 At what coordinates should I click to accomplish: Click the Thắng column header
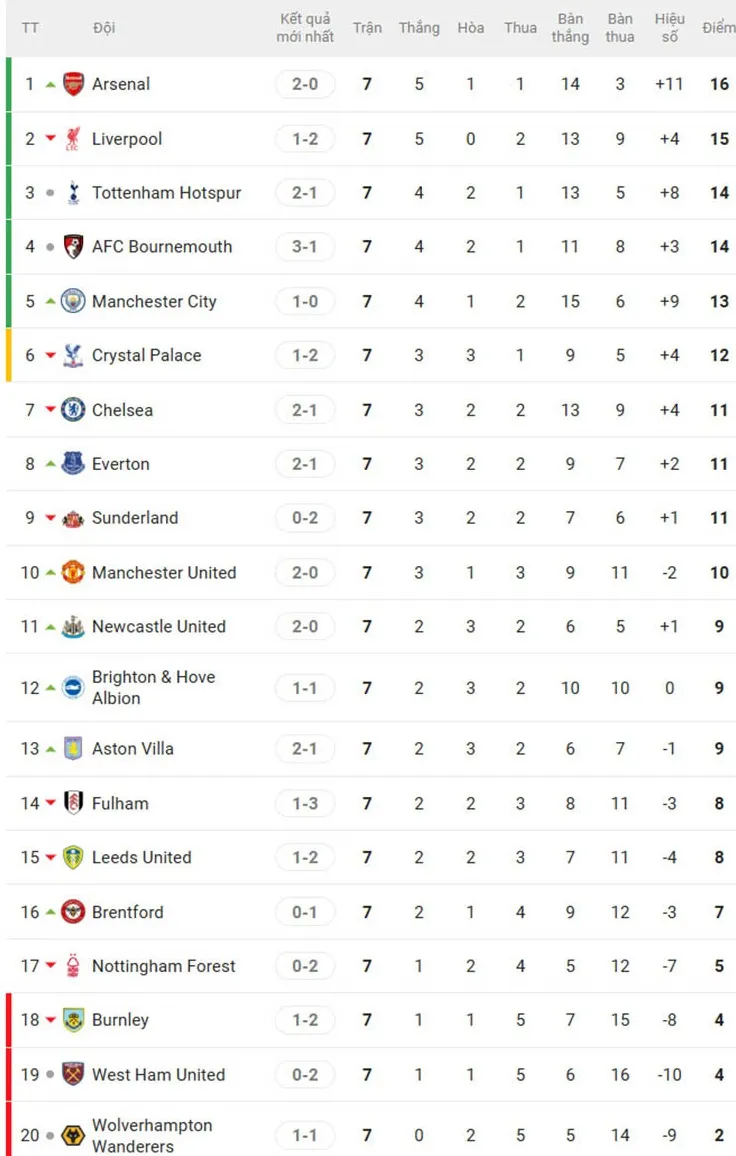(419, 28)
